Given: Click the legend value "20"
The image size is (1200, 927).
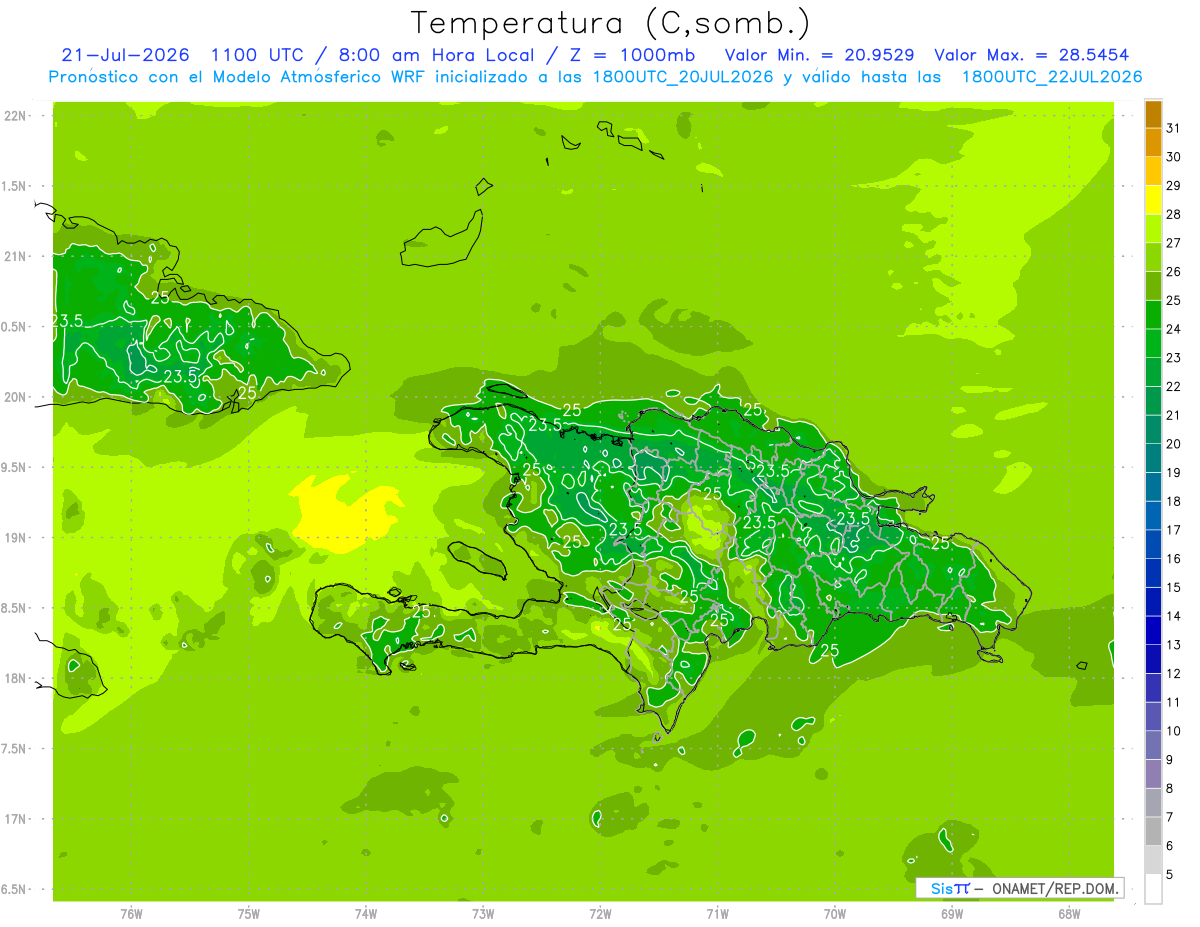Looking at the screenshot, I should pyautogui.click(x=1173, y=444).
